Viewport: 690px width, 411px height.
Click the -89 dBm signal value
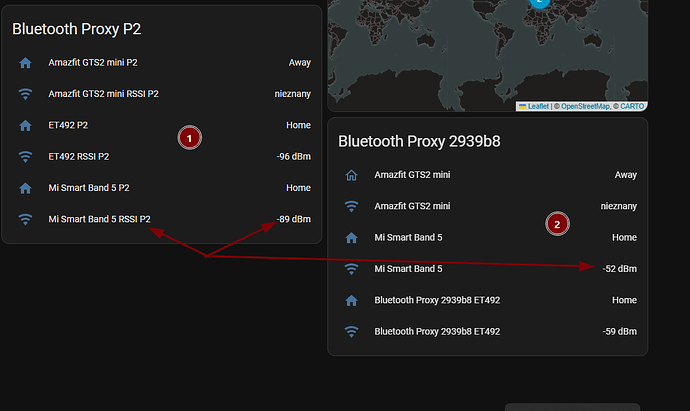click(x=293, y=219)
